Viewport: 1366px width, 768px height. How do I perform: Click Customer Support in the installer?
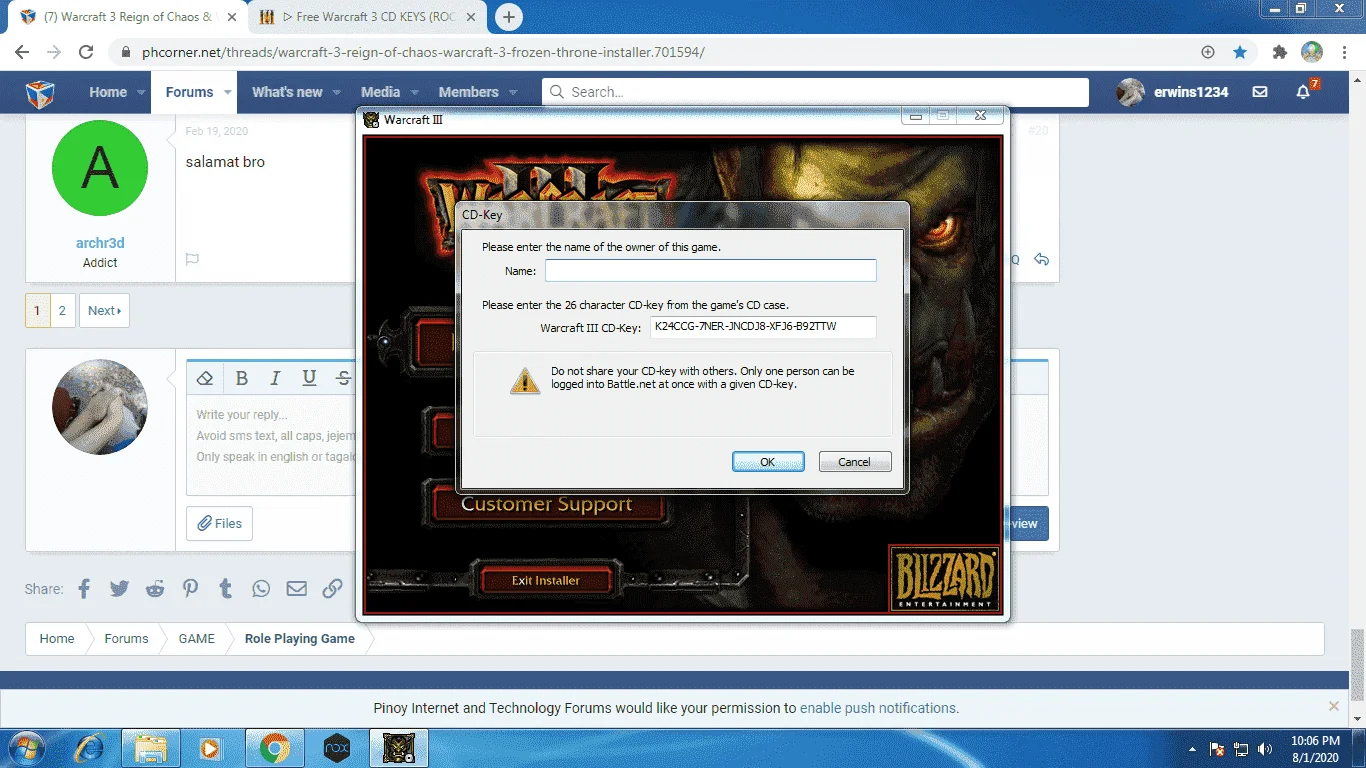click(546, 505)
